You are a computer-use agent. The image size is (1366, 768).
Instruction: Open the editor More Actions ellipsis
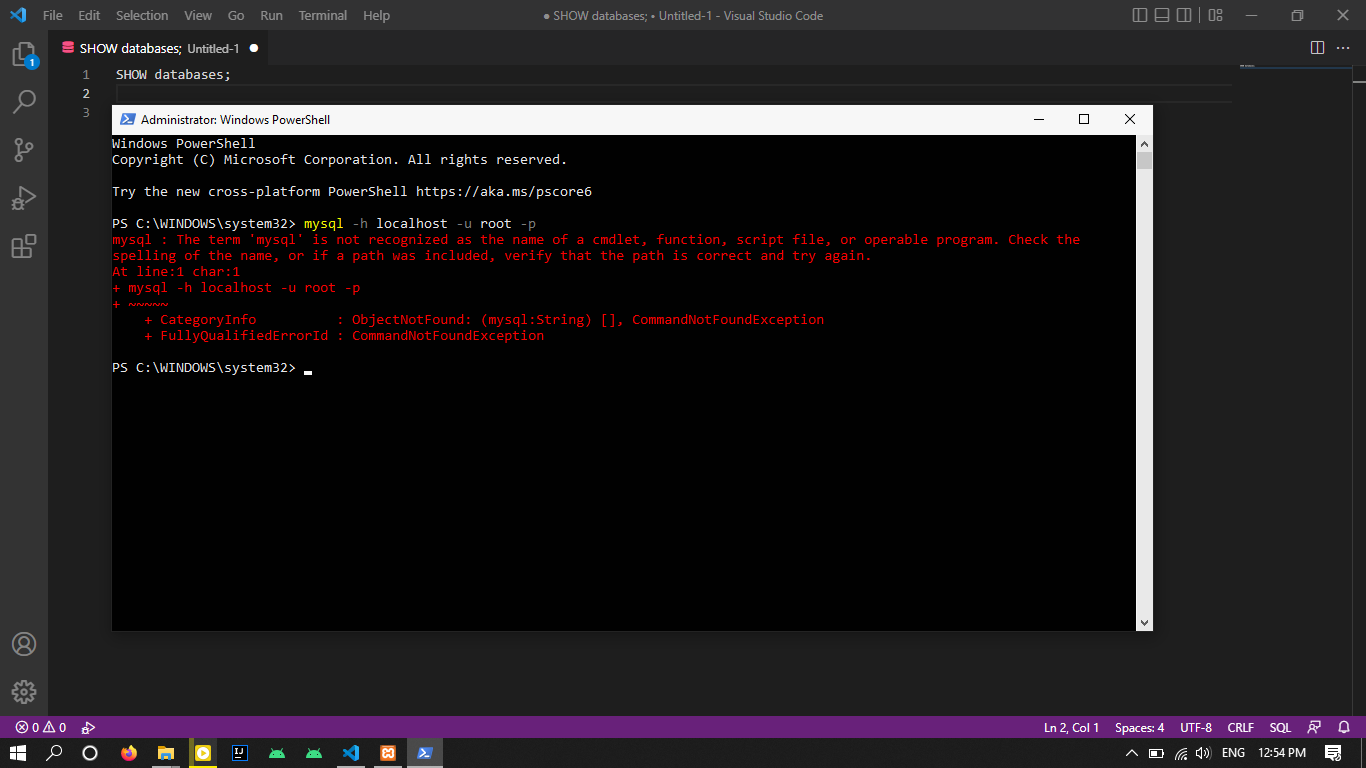(x=1345, y=48)
